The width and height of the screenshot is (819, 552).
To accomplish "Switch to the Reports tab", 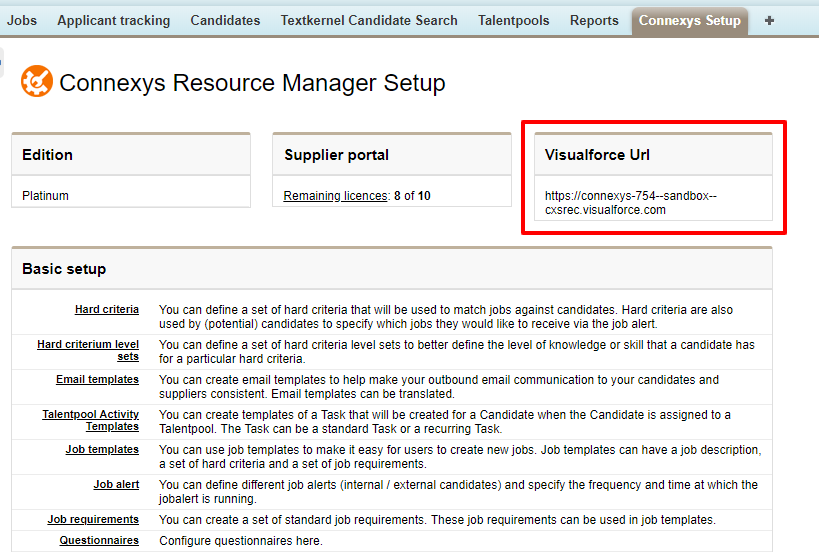I will click(x=594, y=20).
